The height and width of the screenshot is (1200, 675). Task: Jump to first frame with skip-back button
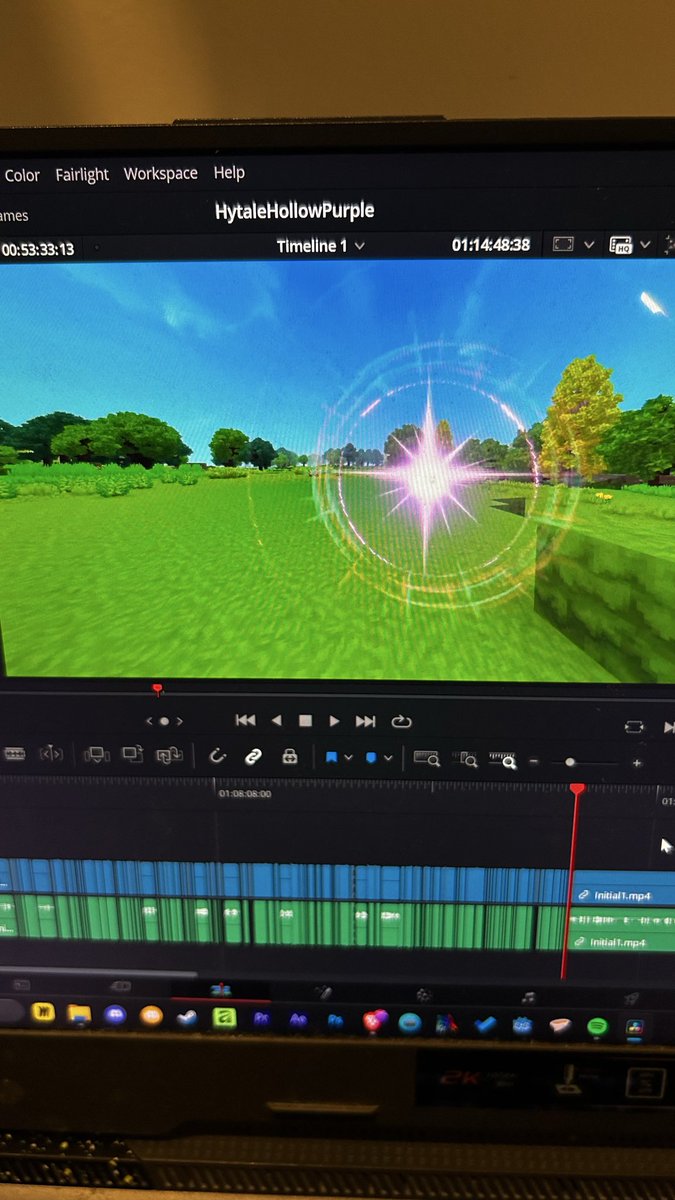tap(245, 720)
